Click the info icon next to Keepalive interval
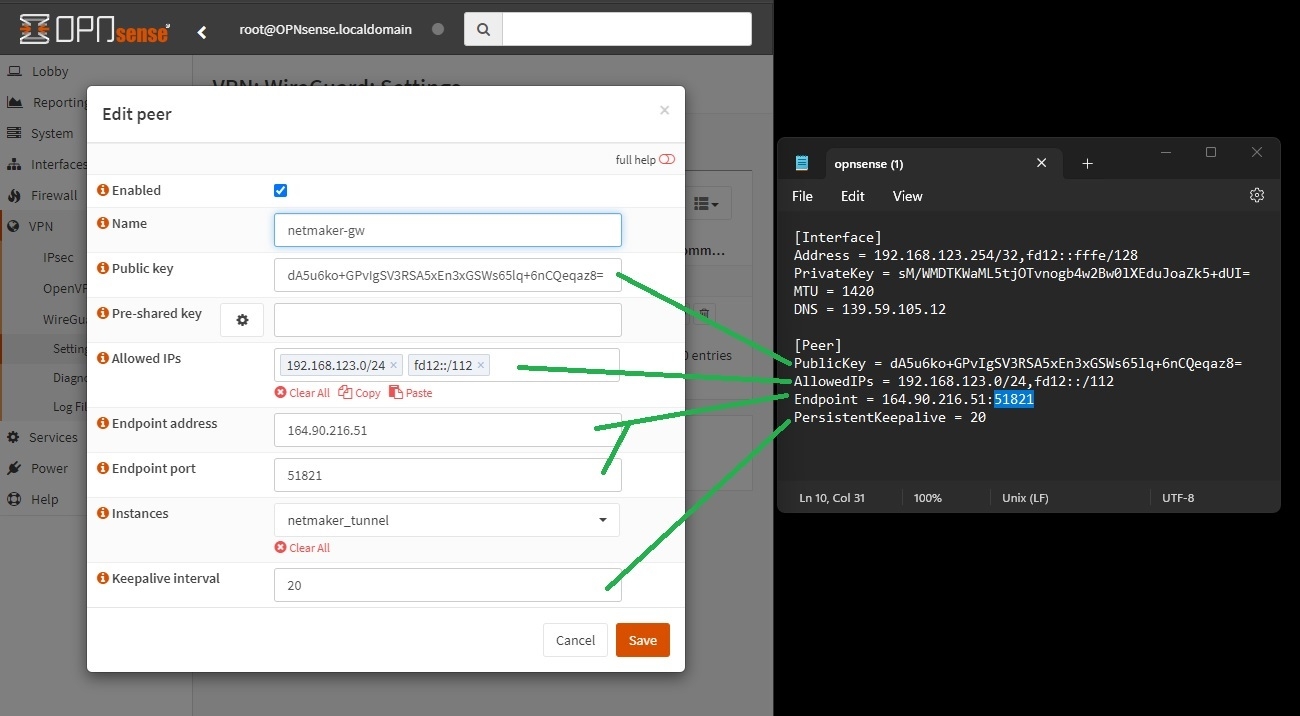The image size is (1300, 716). (x=103, y=578)
